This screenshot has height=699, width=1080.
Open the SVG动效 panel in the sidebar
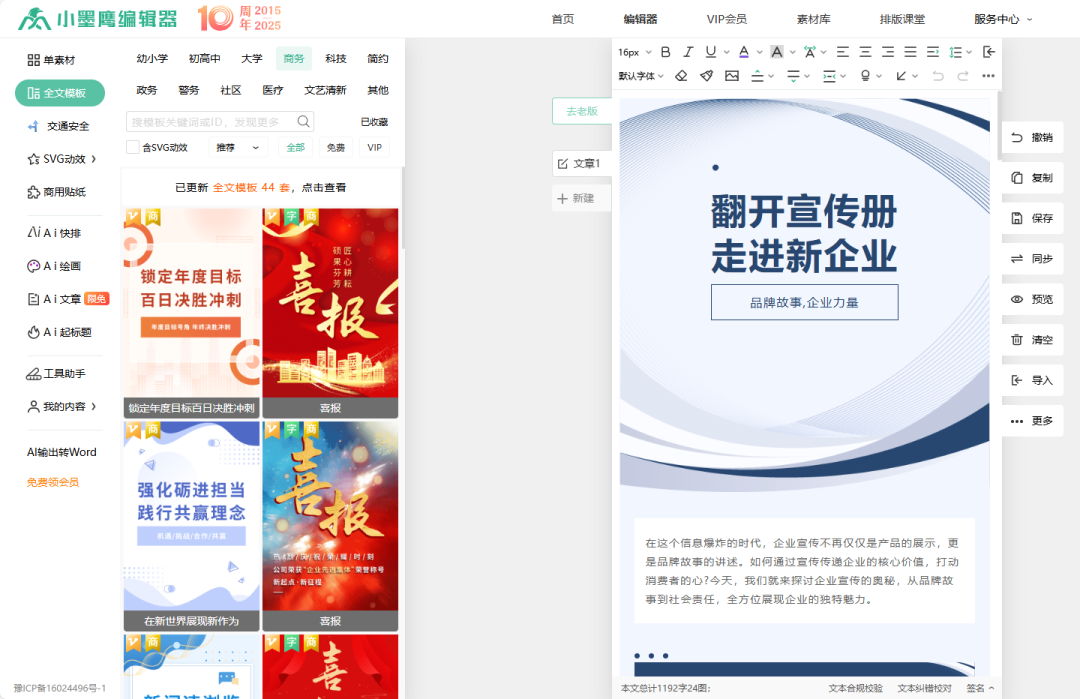click(x=56, y=158)
